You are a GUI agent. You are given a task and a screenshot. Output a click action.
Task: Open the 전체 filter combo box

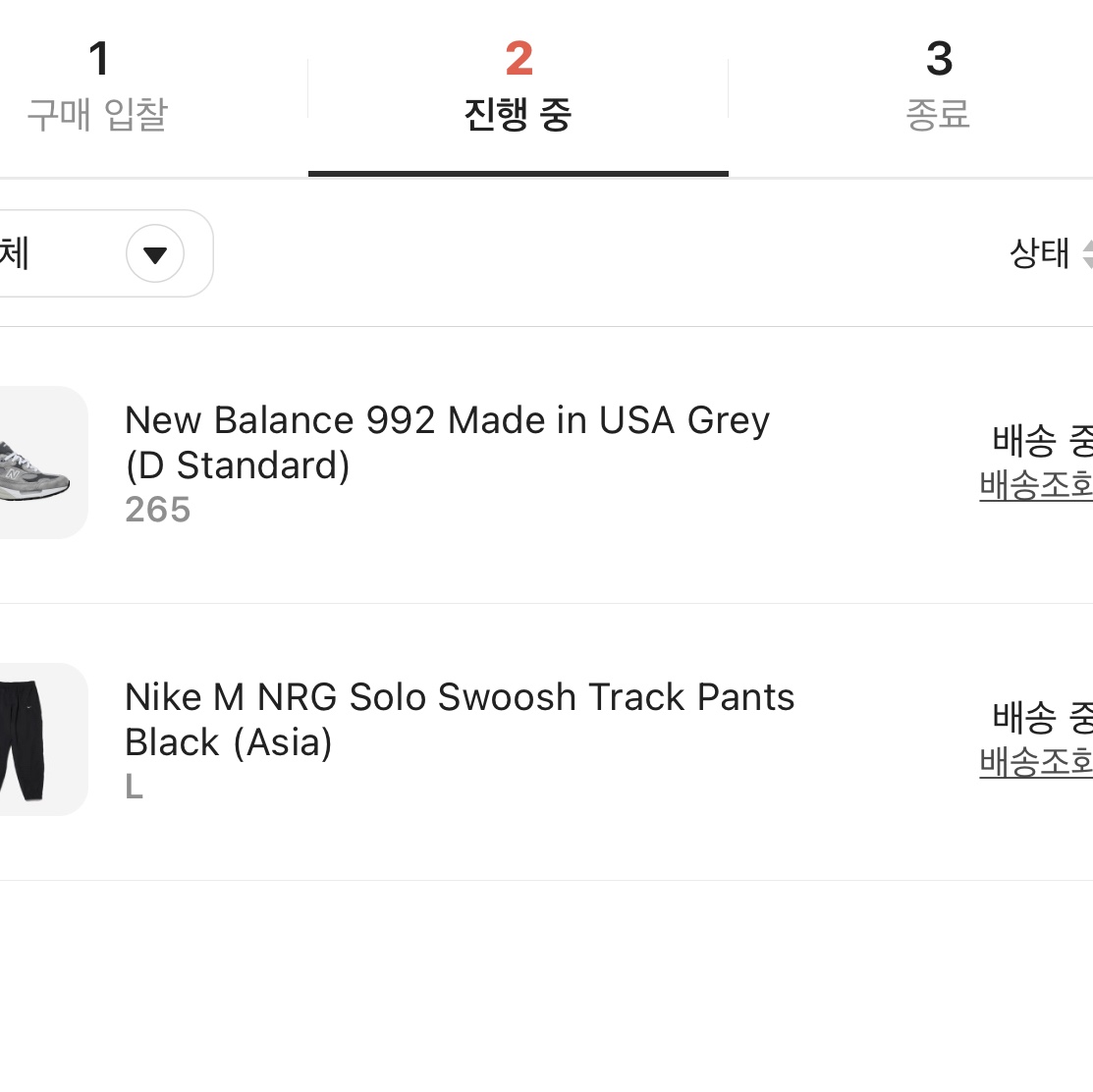click(x=104, y=253)
